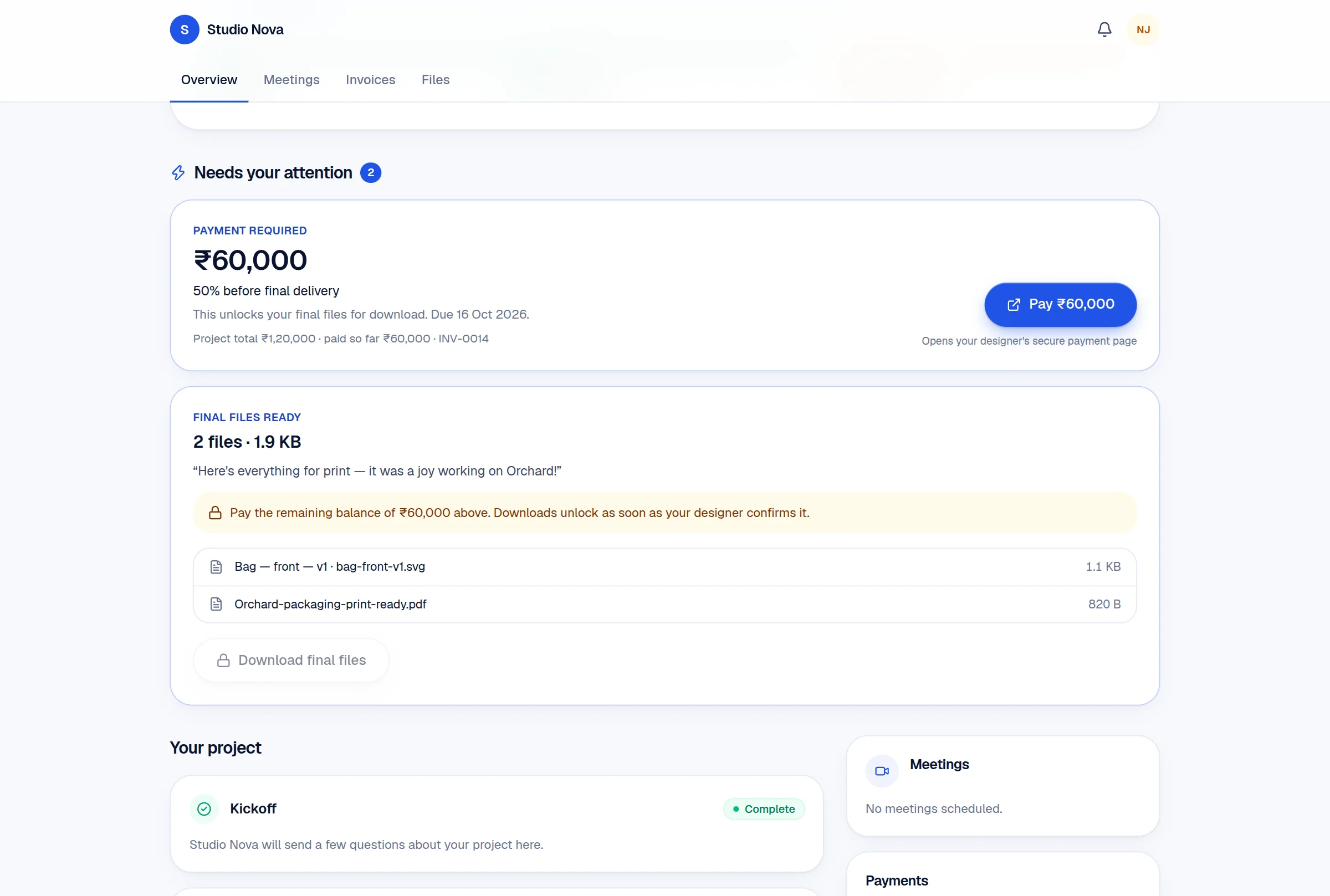The height and width of the screenshot is (896, 1330).
Task: Click the Studio Nova S logo
Action: pos(185,30)
